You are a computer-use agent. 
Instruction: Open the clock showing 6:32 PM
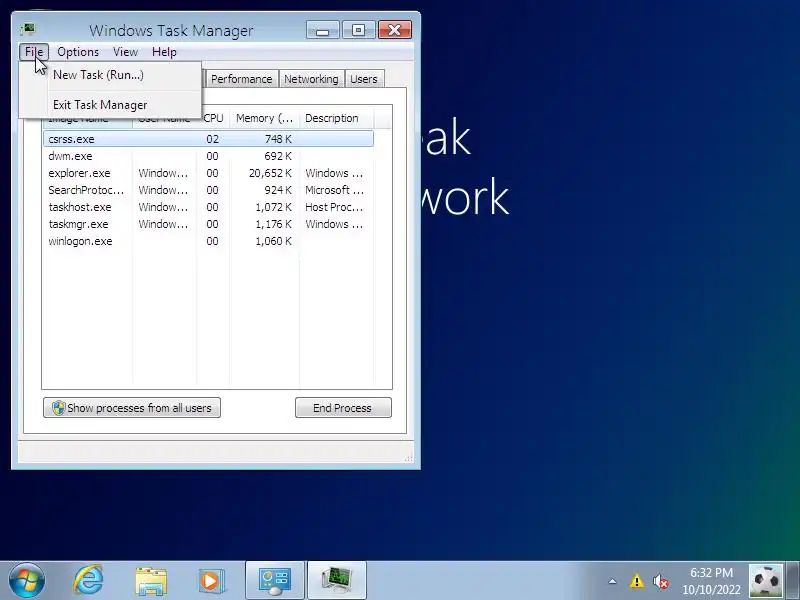point(712,581)
